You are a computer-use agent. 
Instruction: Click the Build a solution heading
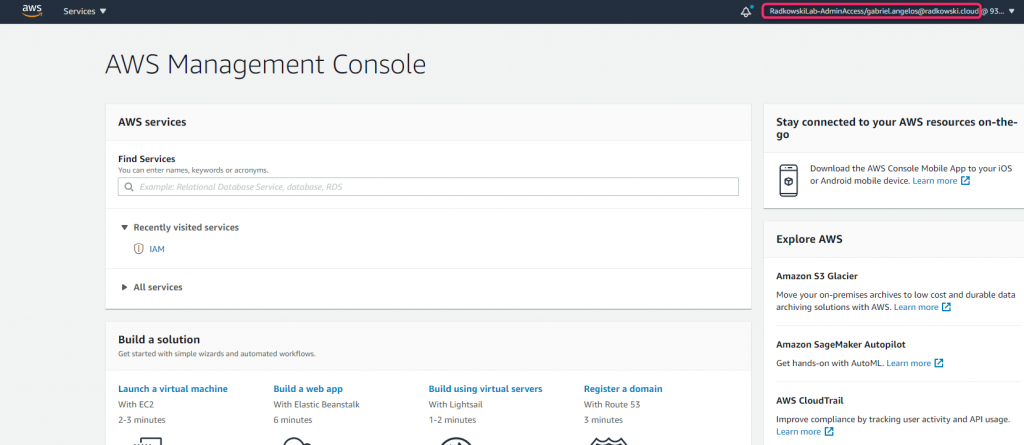[x=159, y=340]
